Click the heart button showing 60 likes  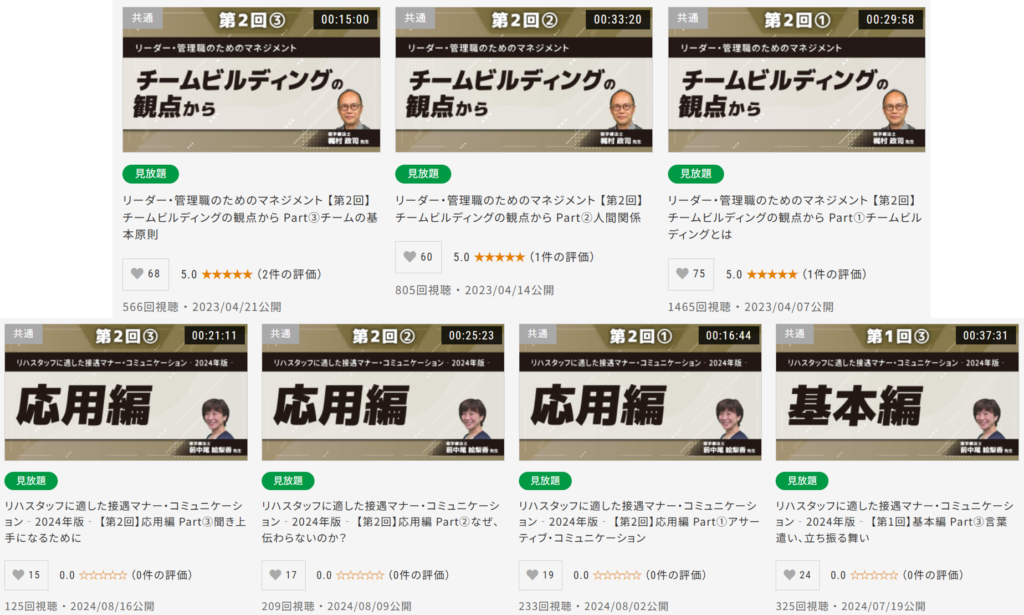pyautogui.click(x=418, y=257)
